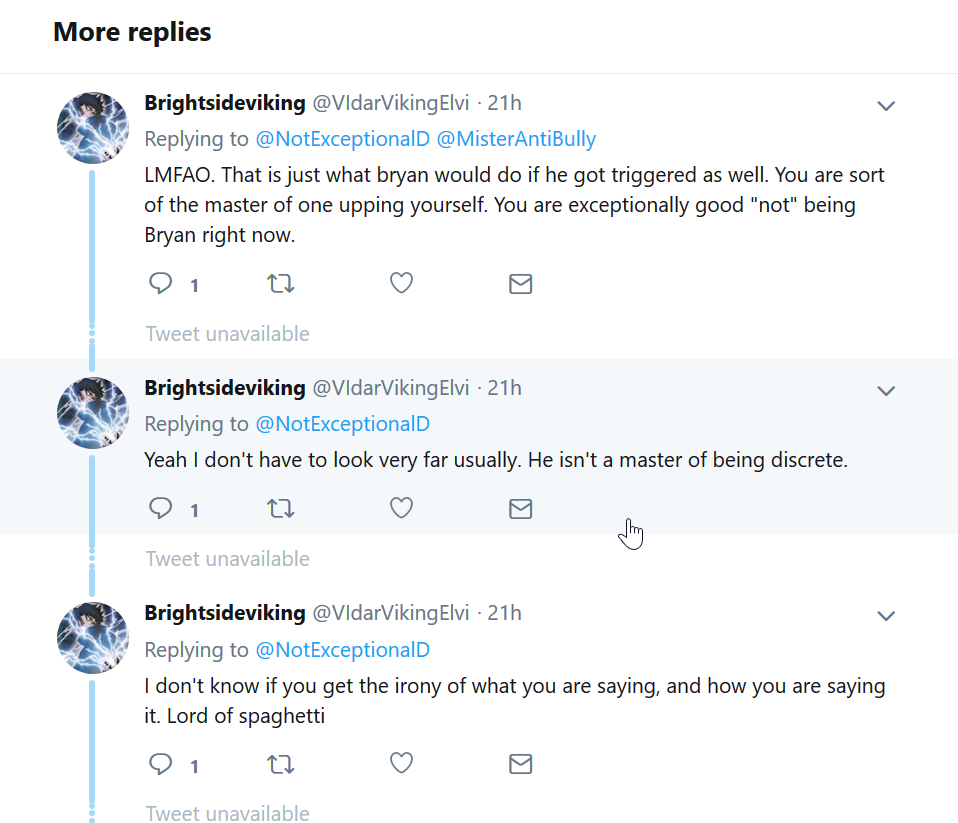Viewport: 958px width, 823px height.
Task: Retweet the LMFAO tweet about bryan
Action: coord(280,283)
